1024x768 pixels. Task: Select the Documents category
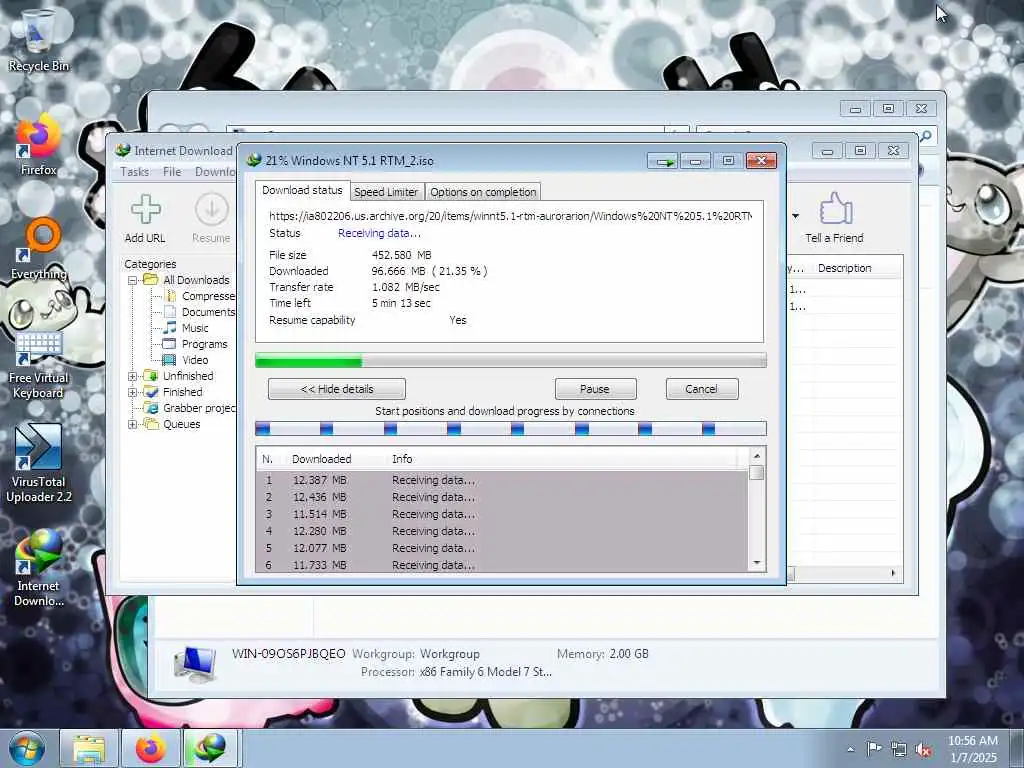click(x=199, y=312)
